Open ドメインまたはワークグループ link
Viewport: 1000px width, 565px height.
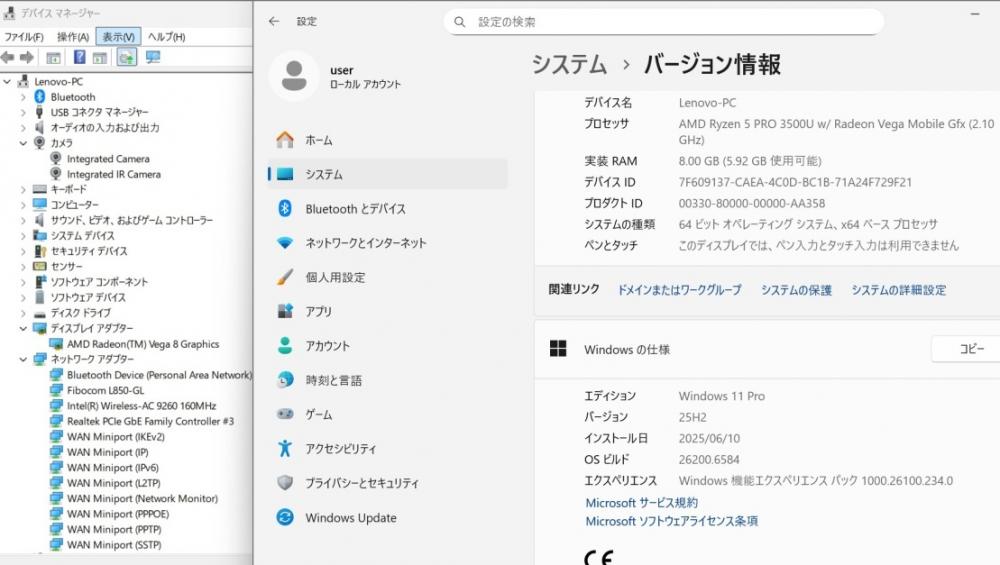pyautogui.click(x=679, y=290)
